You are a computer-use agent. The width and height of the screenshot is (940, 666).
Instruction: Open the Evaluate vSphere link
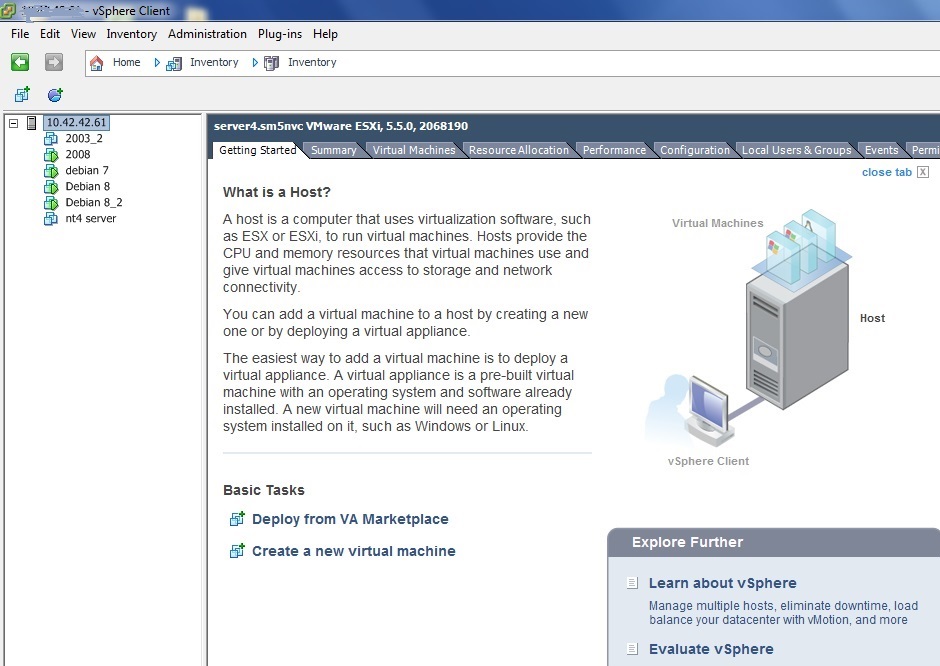coord(711,649)
